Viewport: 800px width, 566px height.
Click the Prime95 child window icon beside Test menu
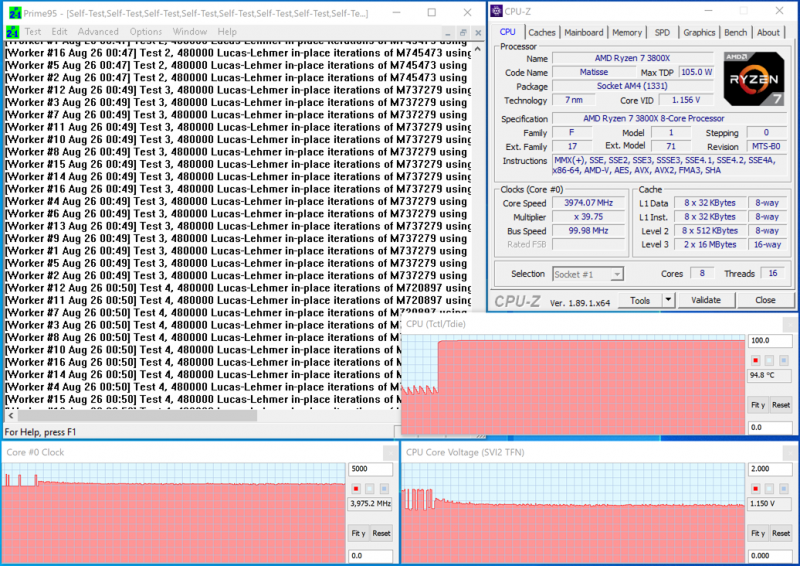pyautogui.click(x=12, y=32)
